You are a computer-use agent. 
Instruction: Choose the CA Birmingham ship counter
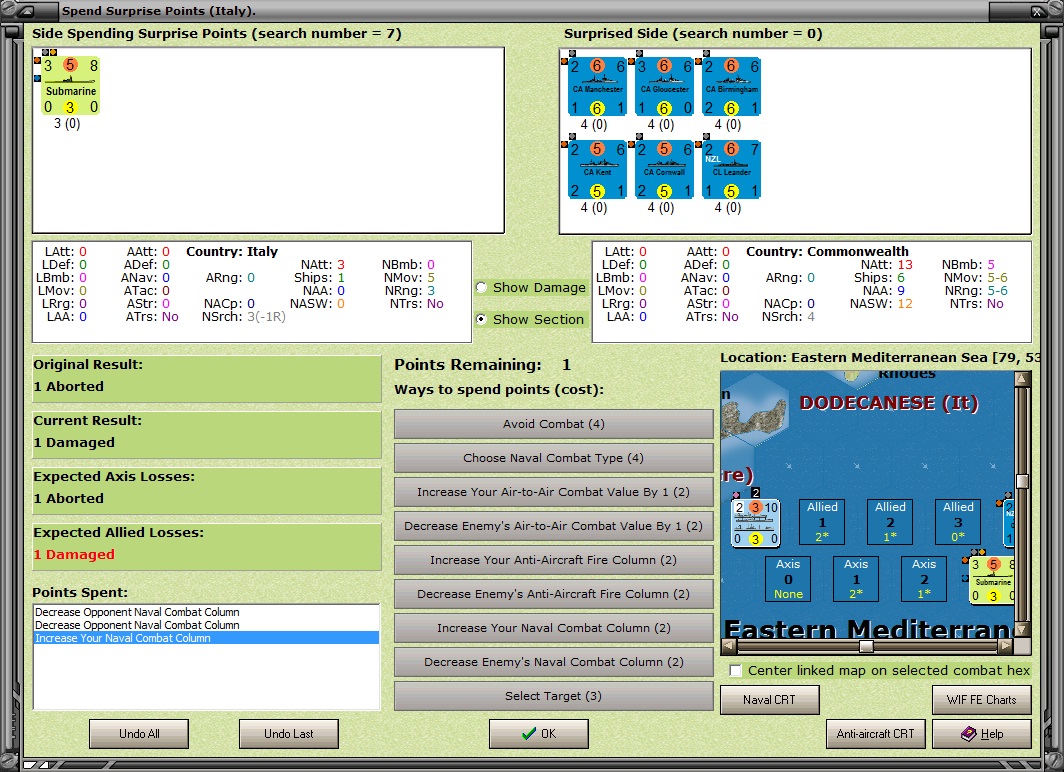[x=732, y=87]
